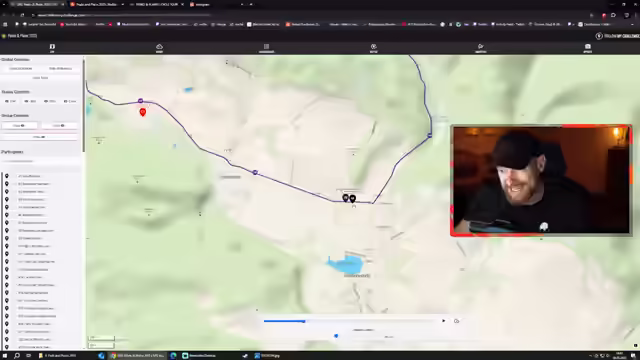Click the right black rider pin on route
Image resolution: width=640 pixels, height=360 pixels.
click(353, 199)
